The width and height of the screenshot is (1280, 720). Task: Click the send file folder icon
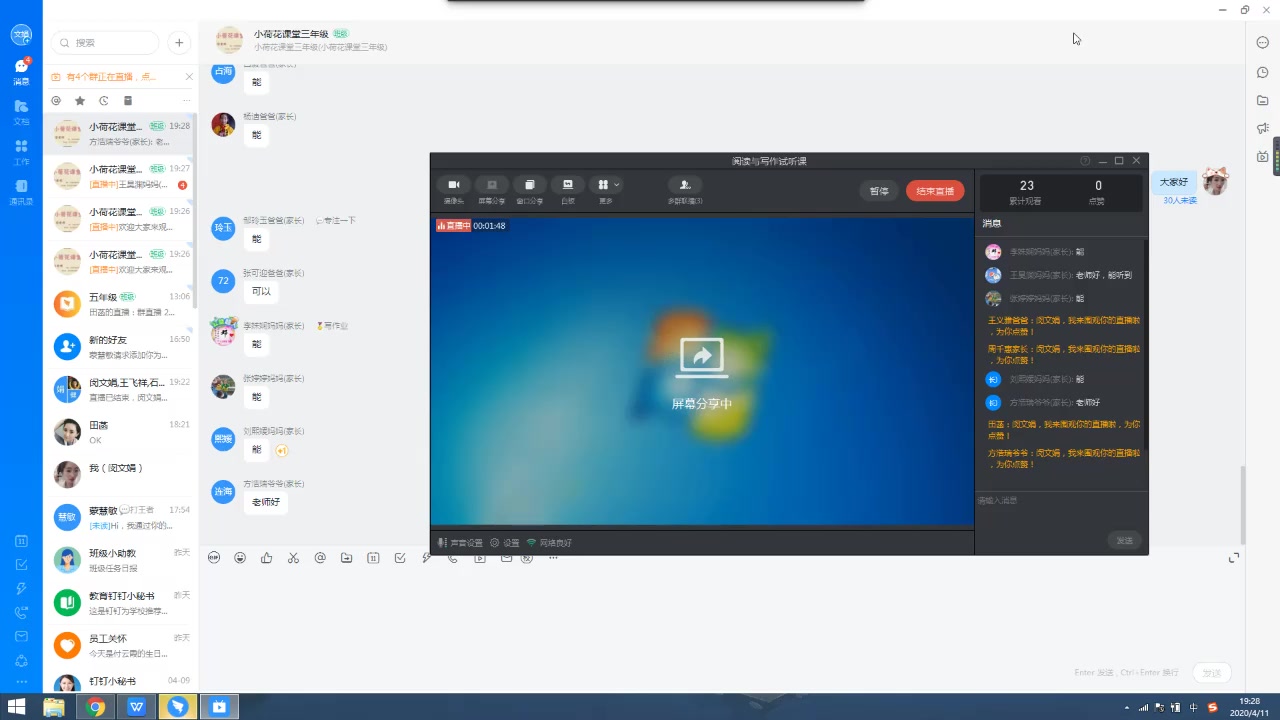click(x=347, y=558)
